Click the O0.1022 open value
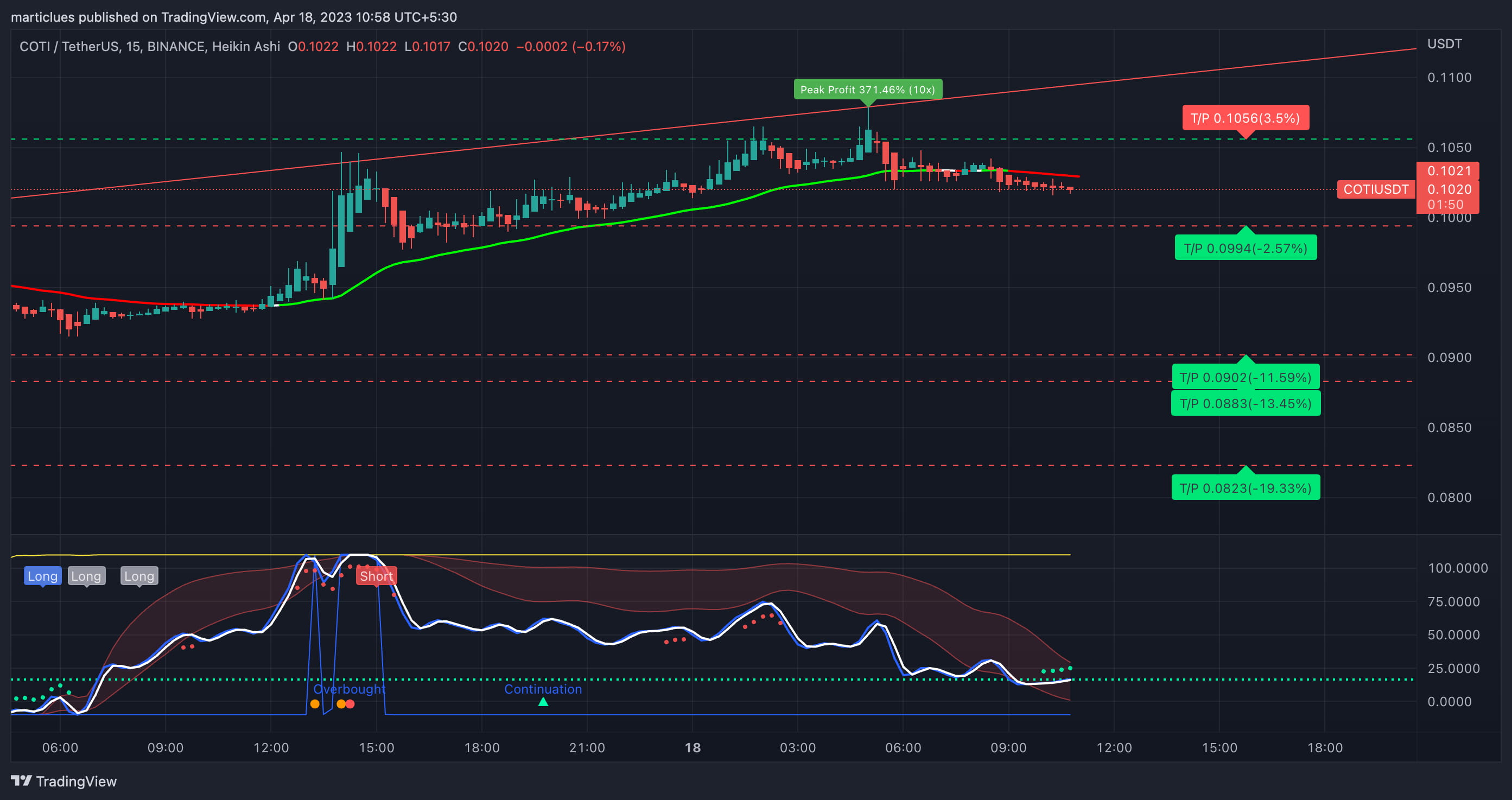Screen dimensions: 1512x800 pyautogui.click(x=313, y=46)
